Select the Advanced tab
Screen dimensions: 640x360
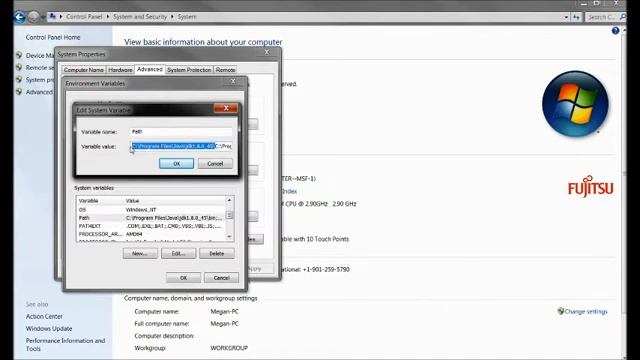click(149, 69)
